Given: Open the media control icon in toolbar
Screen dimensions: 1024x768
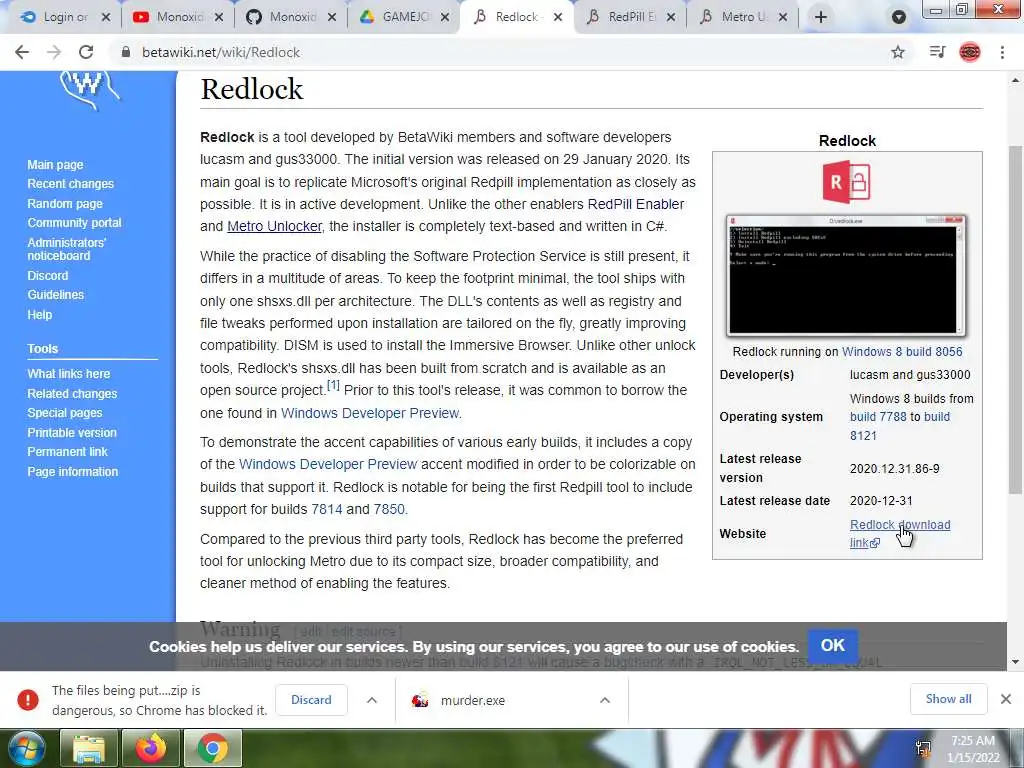Looking at the screenshot, I should click(937, 52).
